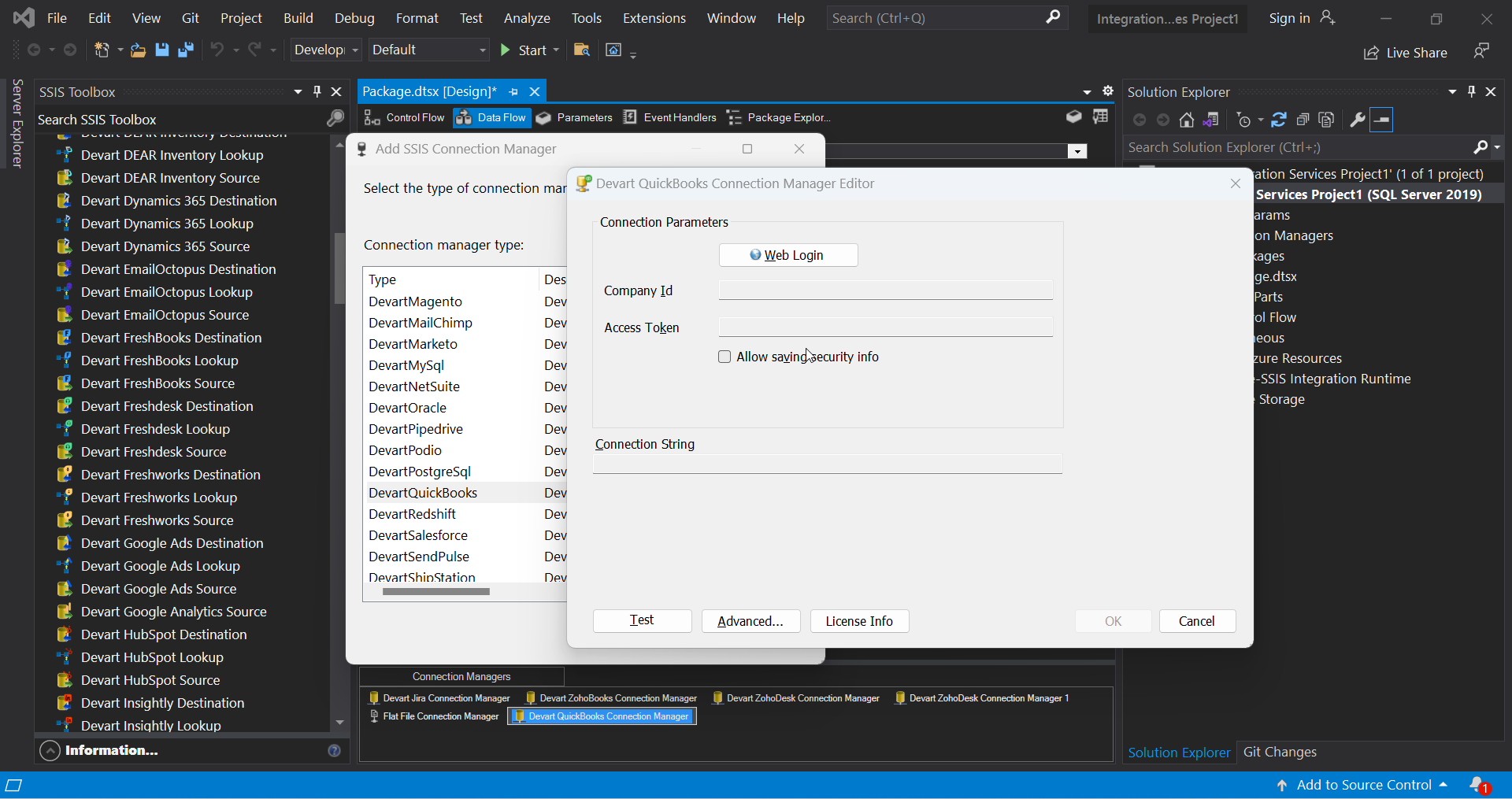Open the Extensions menu

(x=654, y=18)
